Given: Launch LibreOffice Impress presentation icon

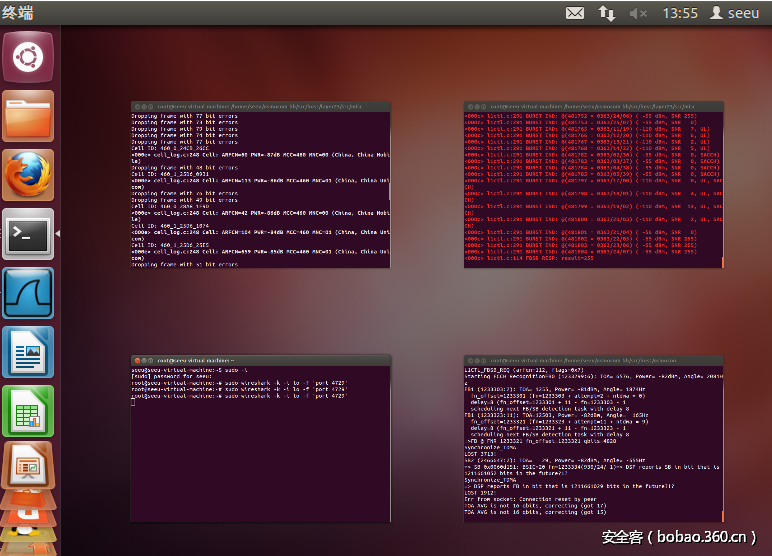Looking at the screenshot, I should click(28, 466).
